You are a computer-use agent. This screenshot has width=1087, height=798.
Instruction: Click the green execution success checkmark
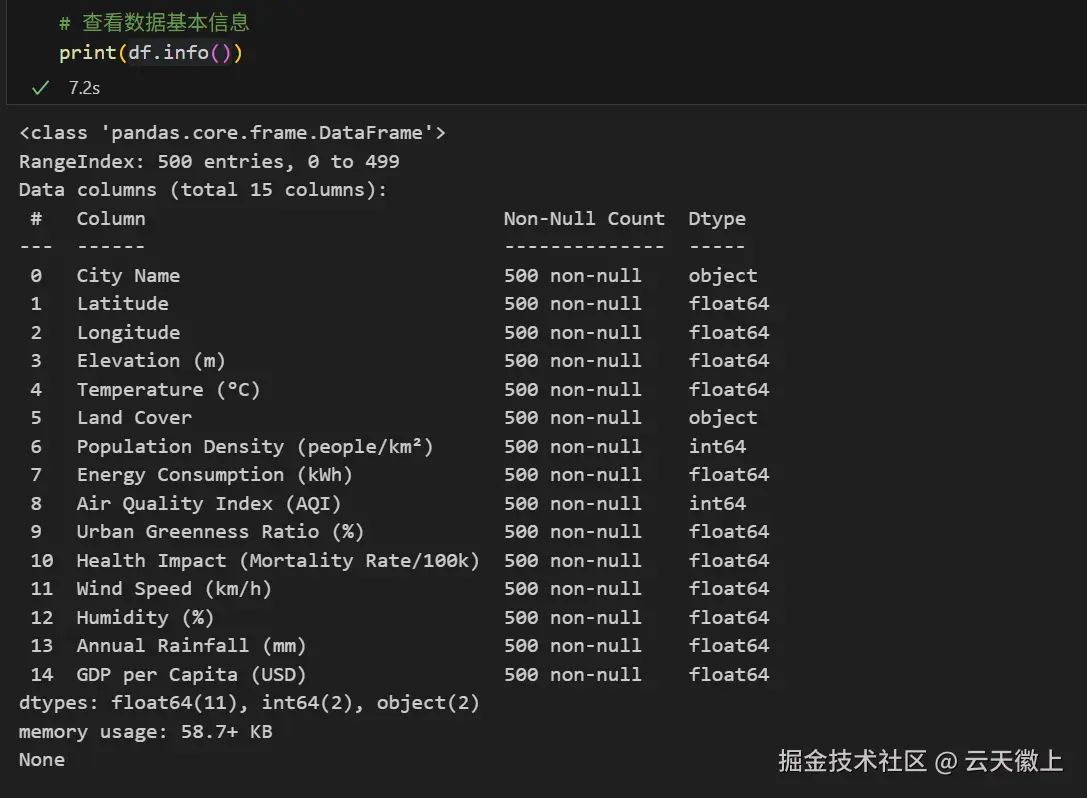coord(41,88)
